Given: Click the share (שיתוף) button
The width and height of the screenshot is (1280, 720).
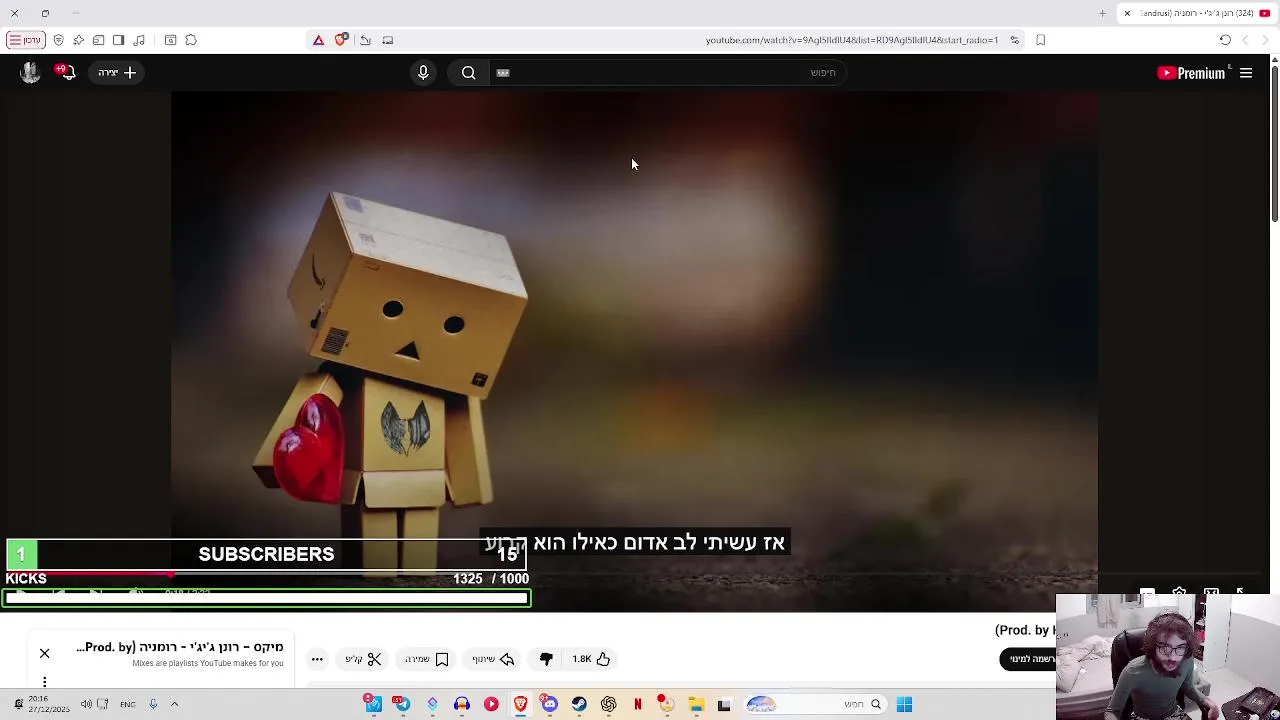Looking at the screenshot, I should [493, 659].
